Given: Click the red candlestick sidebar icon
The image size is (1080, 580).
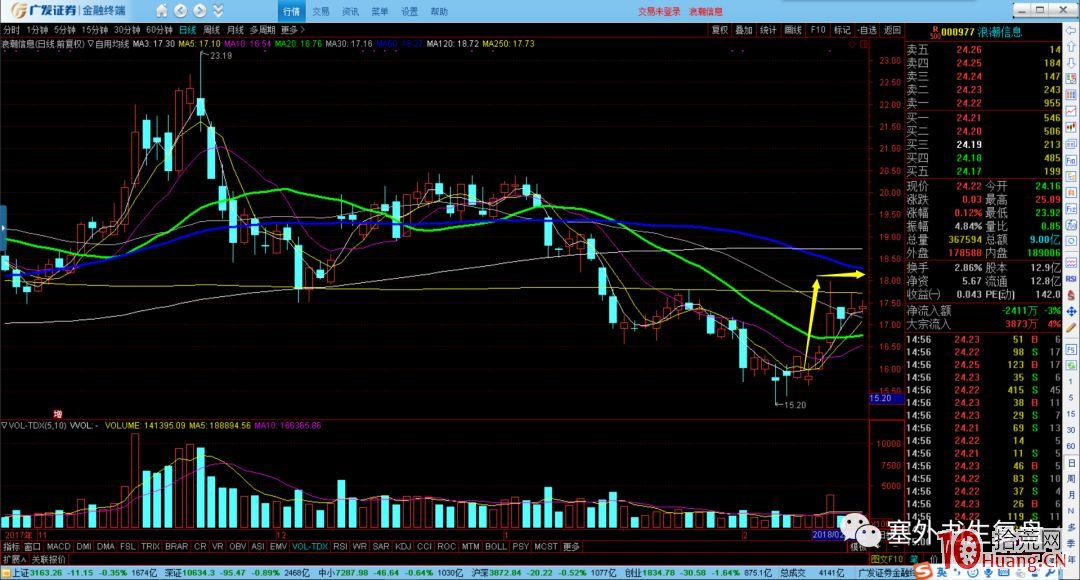Looking at the screenshot, I should coord(1071,127).
